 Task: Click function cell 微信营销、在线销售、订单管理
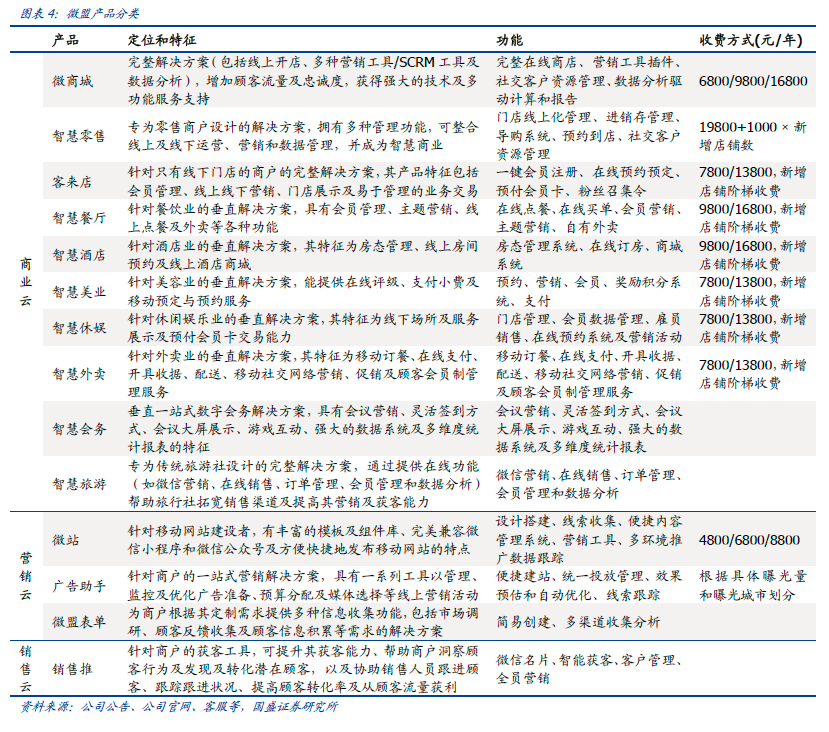pos(589,484)
